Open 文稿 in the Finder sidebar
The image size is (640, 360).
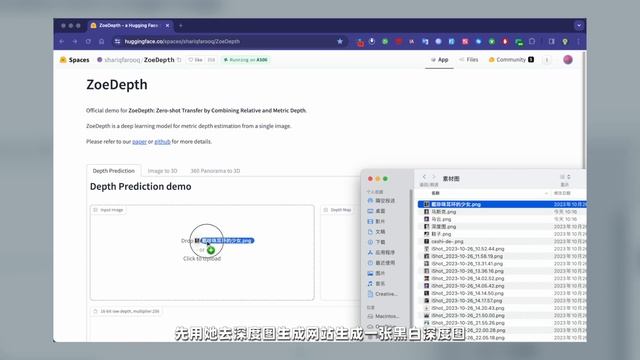pyautogui.click(x=376, y=232)
